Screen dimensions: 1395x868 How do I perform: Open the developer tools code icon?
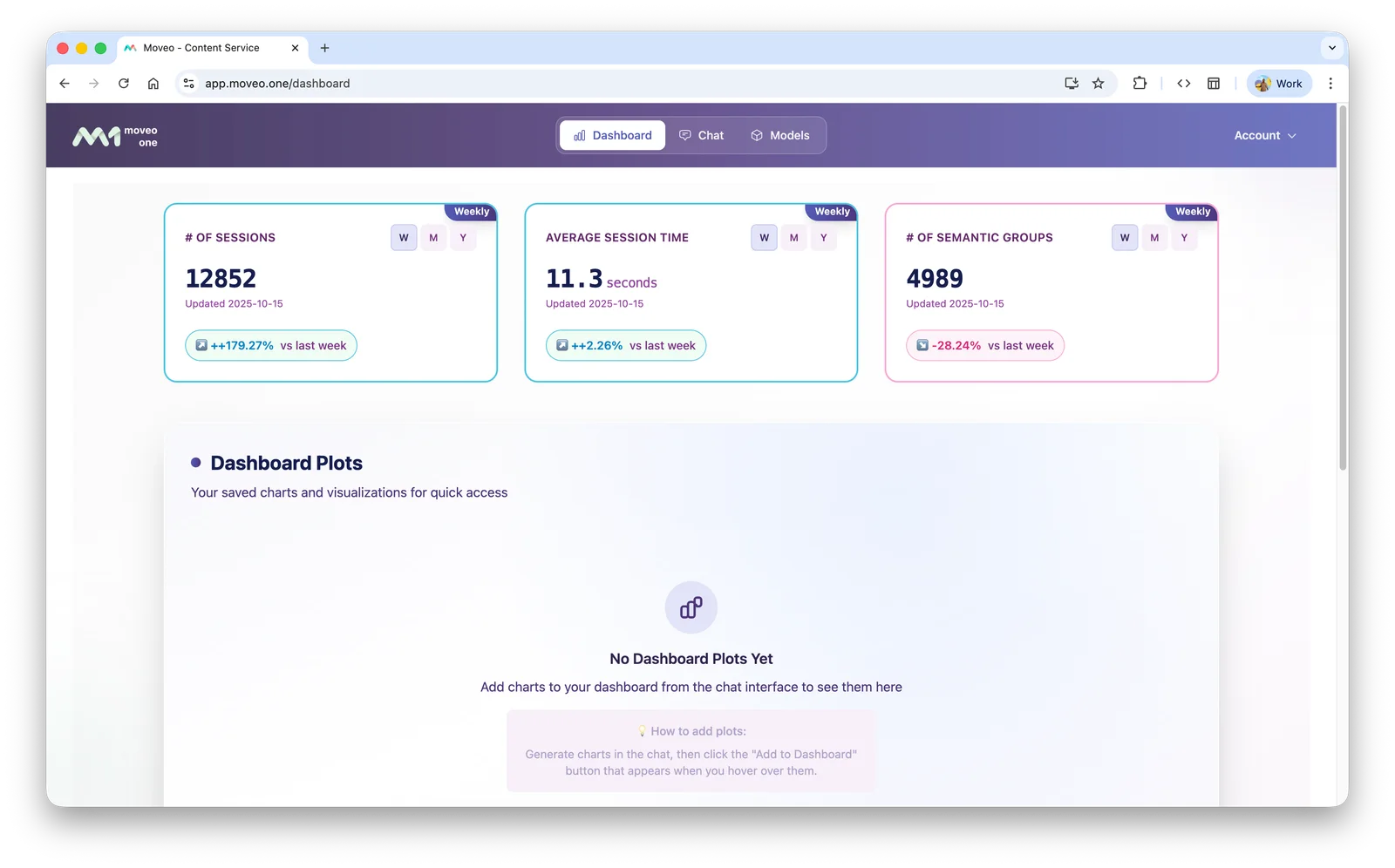pos(1184,84)
